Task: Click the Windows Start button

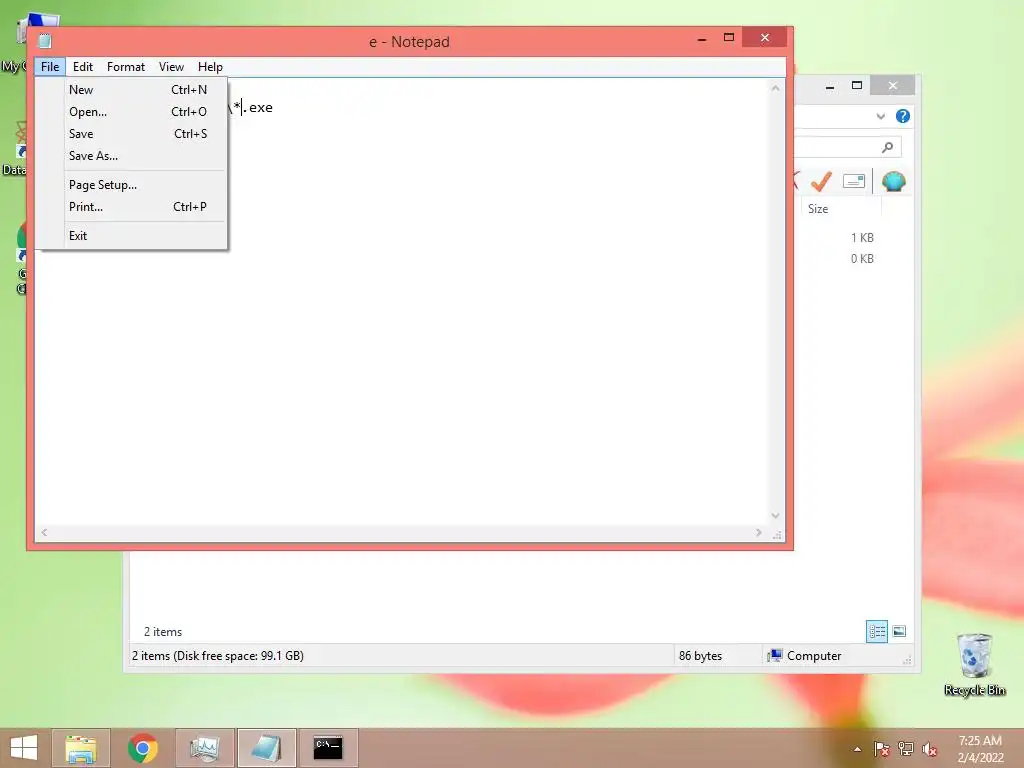Action: pyautogui.click(x=24, y=748)
